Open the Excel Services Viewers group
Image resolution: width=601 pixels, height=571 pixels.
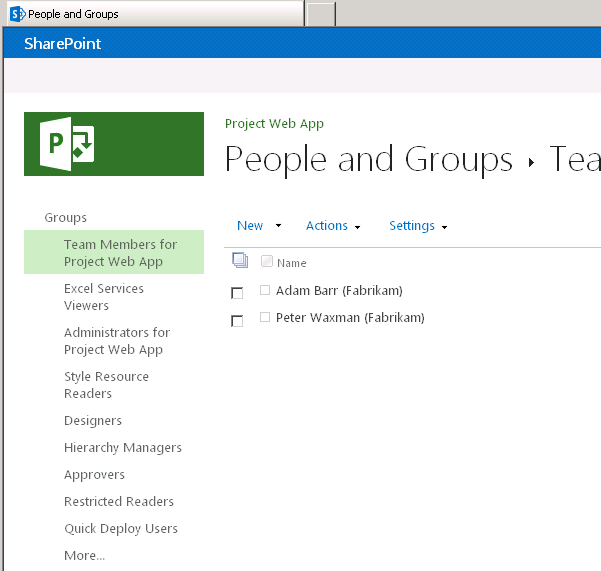[104, 297]
